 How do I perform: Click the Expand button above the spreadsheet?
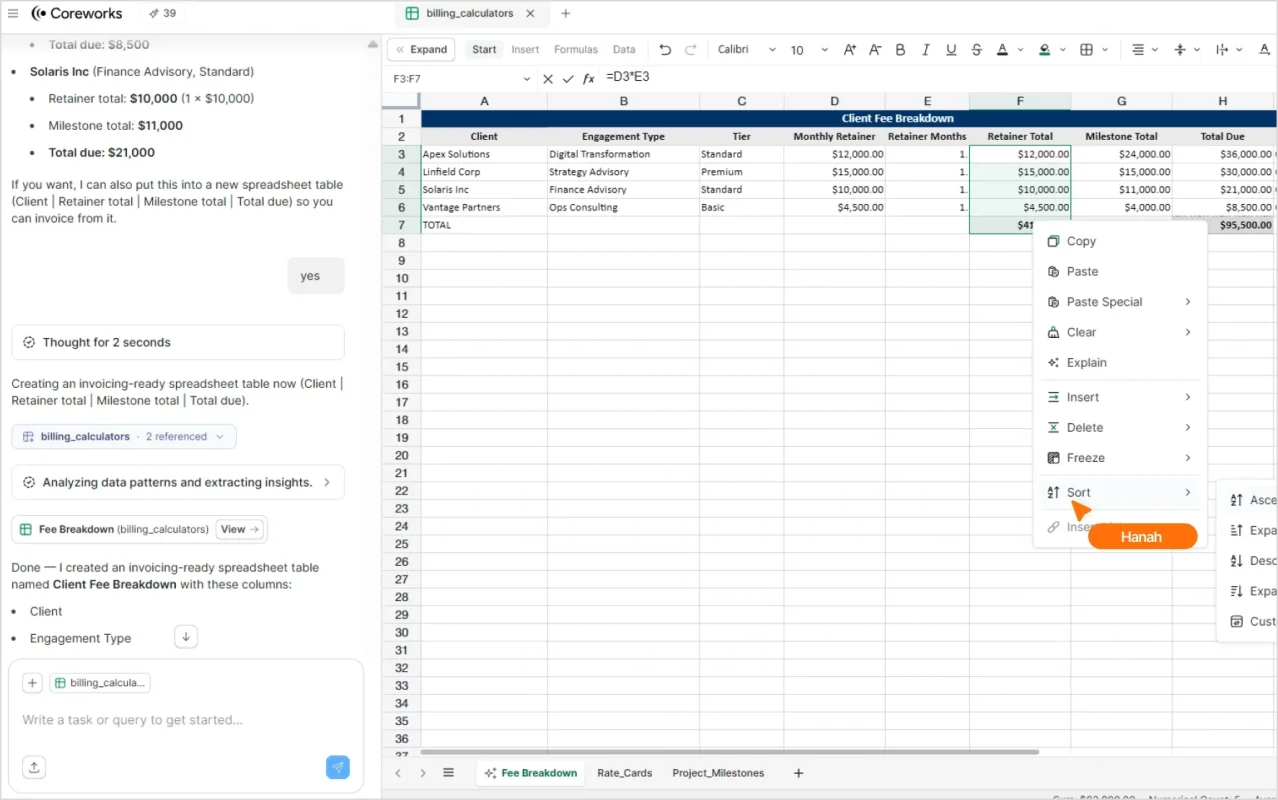tap(421, 49)
